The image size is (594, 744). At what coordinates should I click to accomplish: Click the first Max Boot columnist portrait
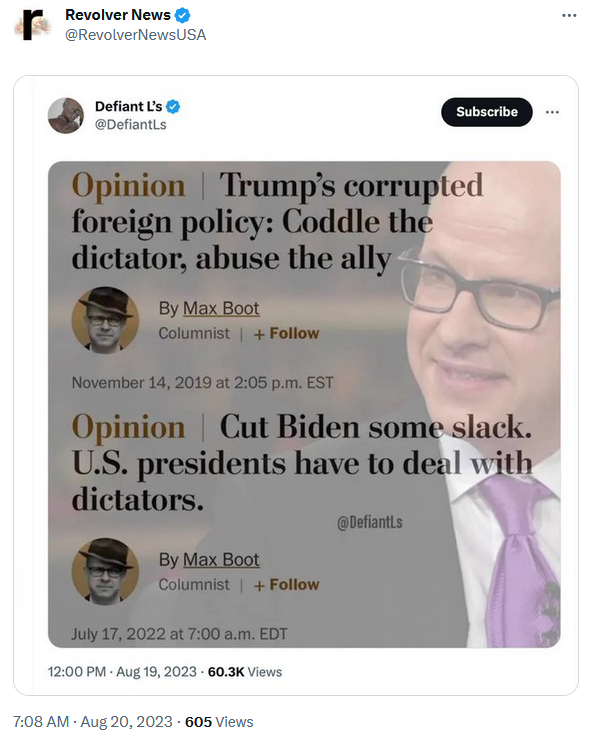(105, 320)
